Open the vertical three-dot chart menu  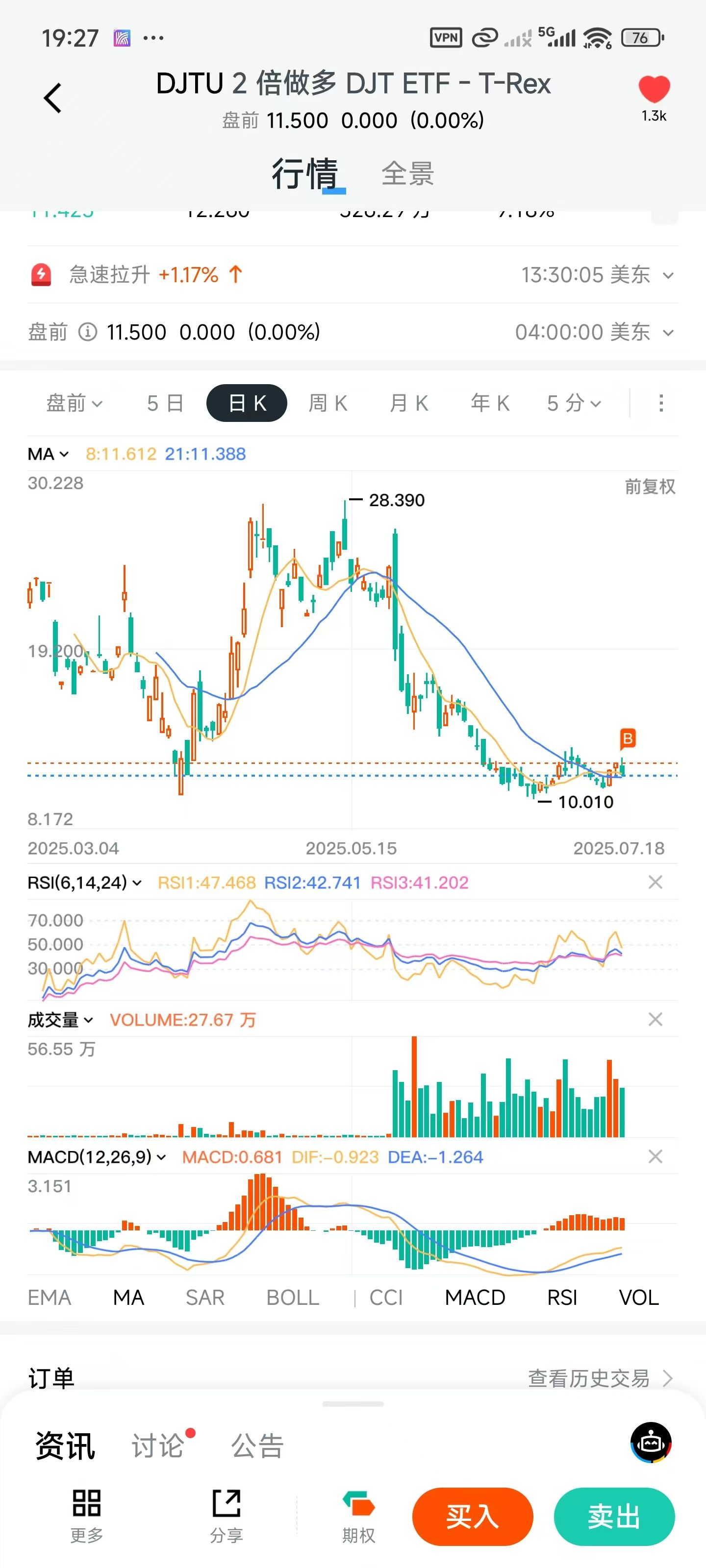tap(661, 403)
